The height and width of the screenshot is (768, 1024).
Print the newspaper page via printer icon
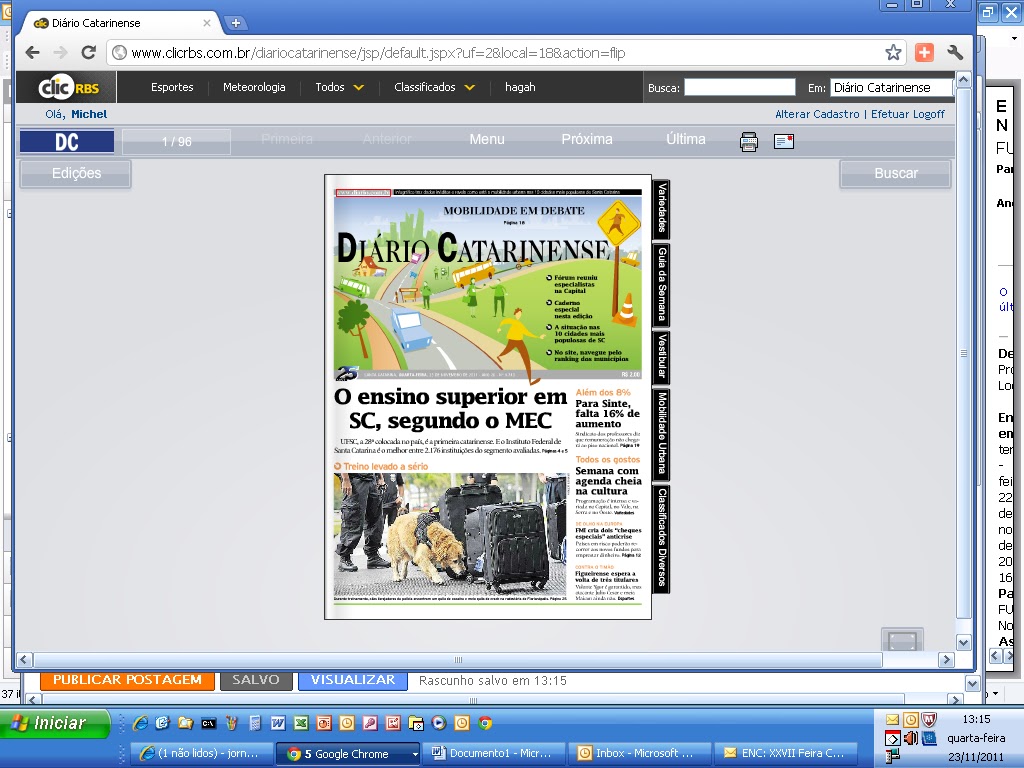pyautogui.click(x=748, y=141)
